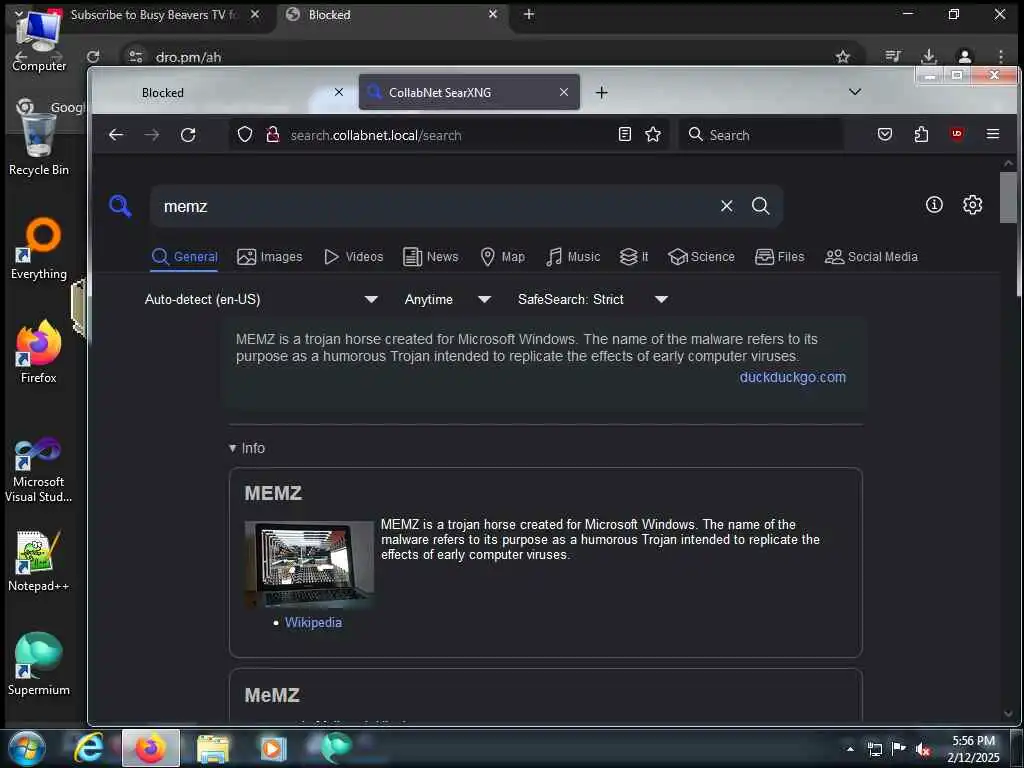Screen dimensions: 1024x768
Task: Launch Internet Explorer from the taskbar
Action: coord(89,748)
